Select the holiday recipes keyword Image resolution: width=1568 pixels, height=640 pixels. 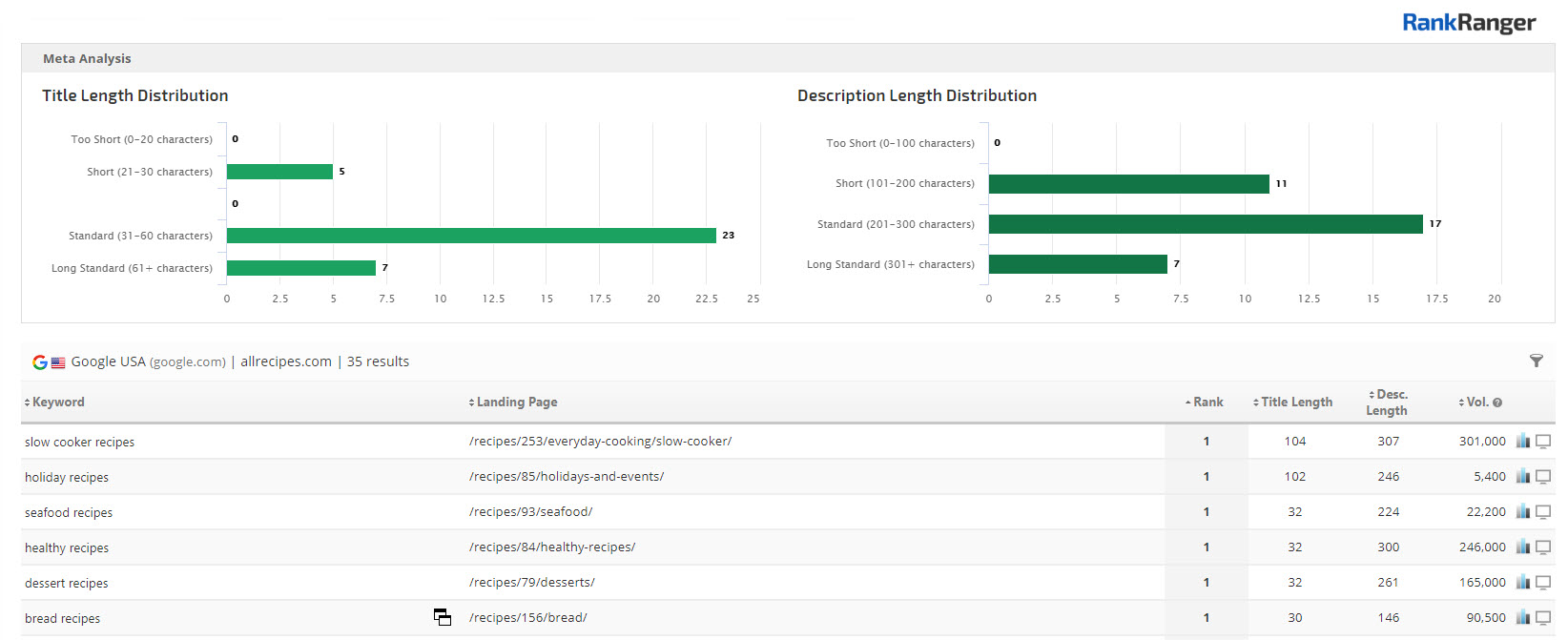(67, 477)
